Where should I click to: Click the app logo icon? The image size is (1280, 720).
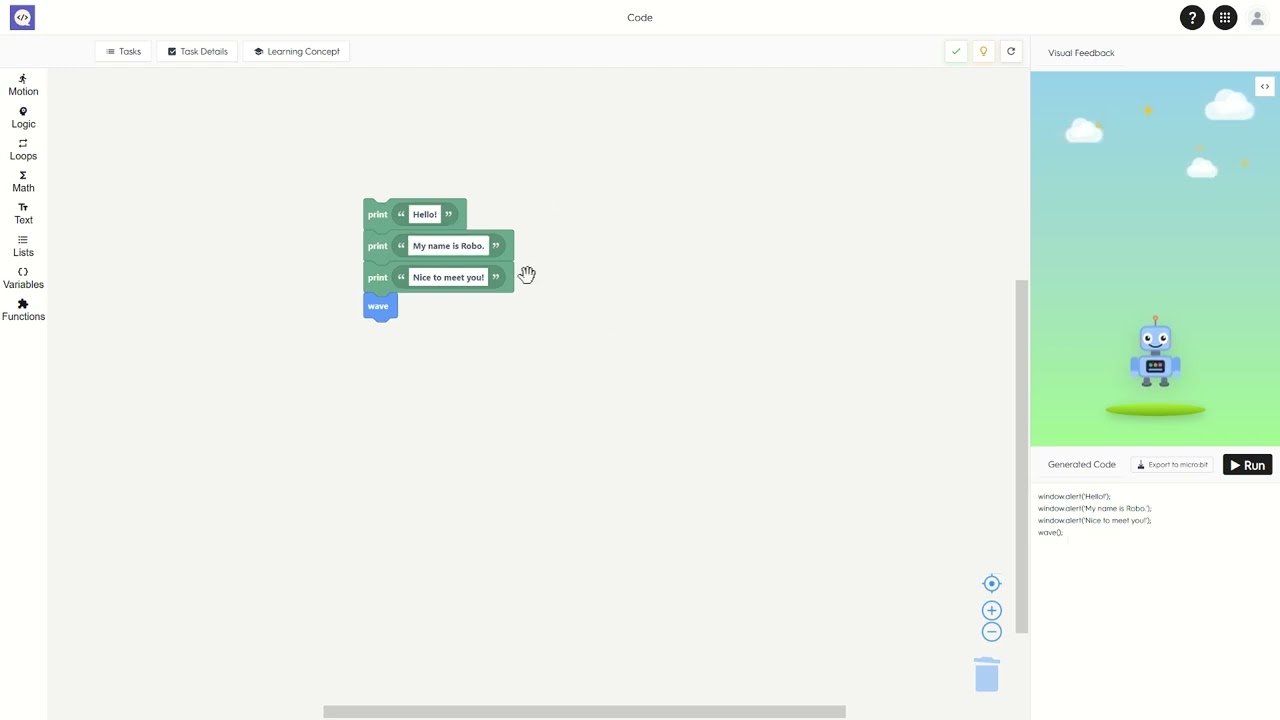pos(22,17)
